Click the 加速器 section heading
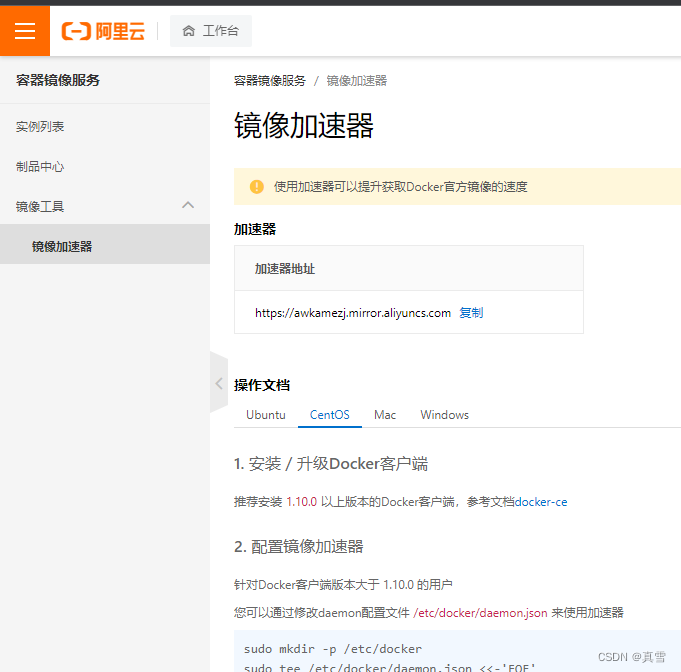 255,229
